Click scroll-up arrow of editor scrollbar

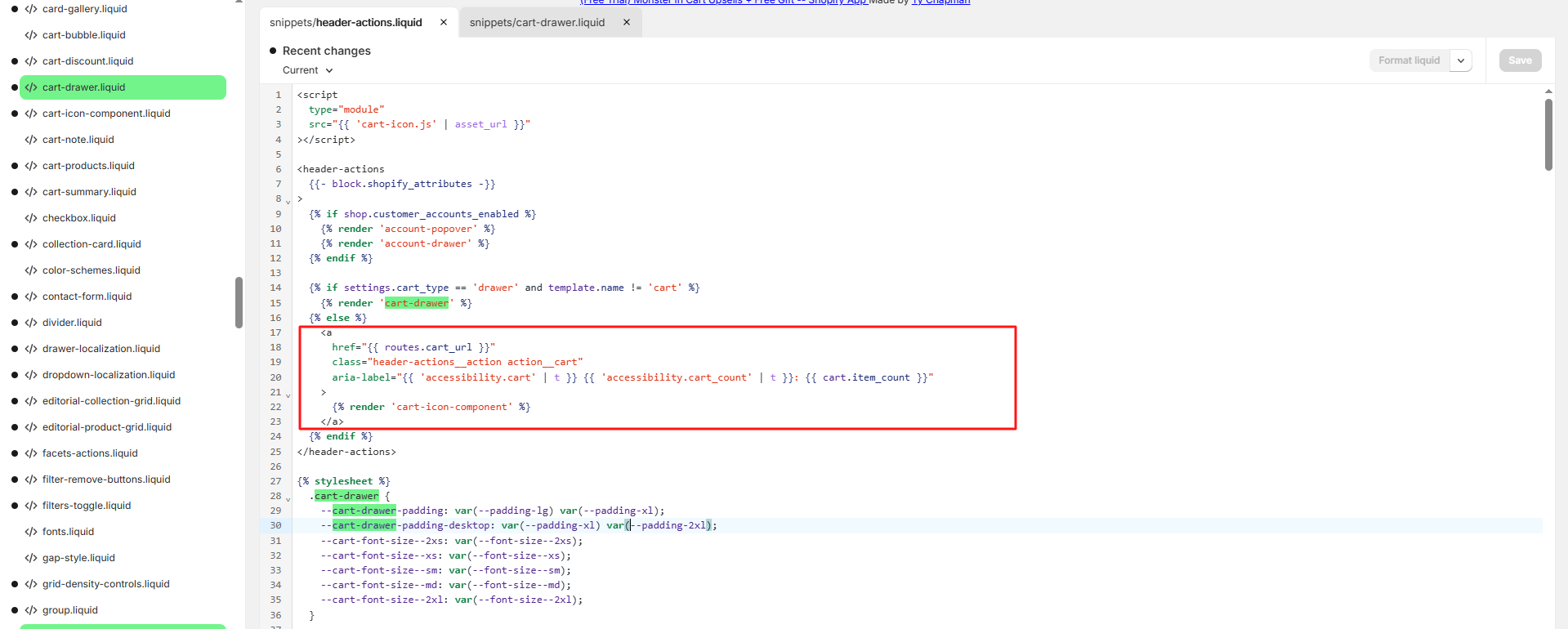pos(1548,91)
